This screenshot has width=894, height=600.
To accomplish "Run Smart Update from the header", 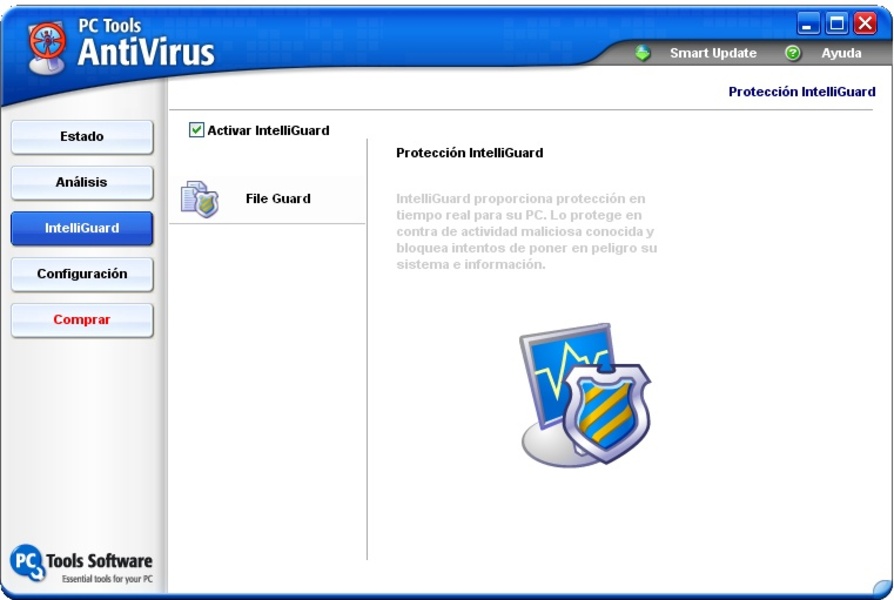I will pos(713,53).
